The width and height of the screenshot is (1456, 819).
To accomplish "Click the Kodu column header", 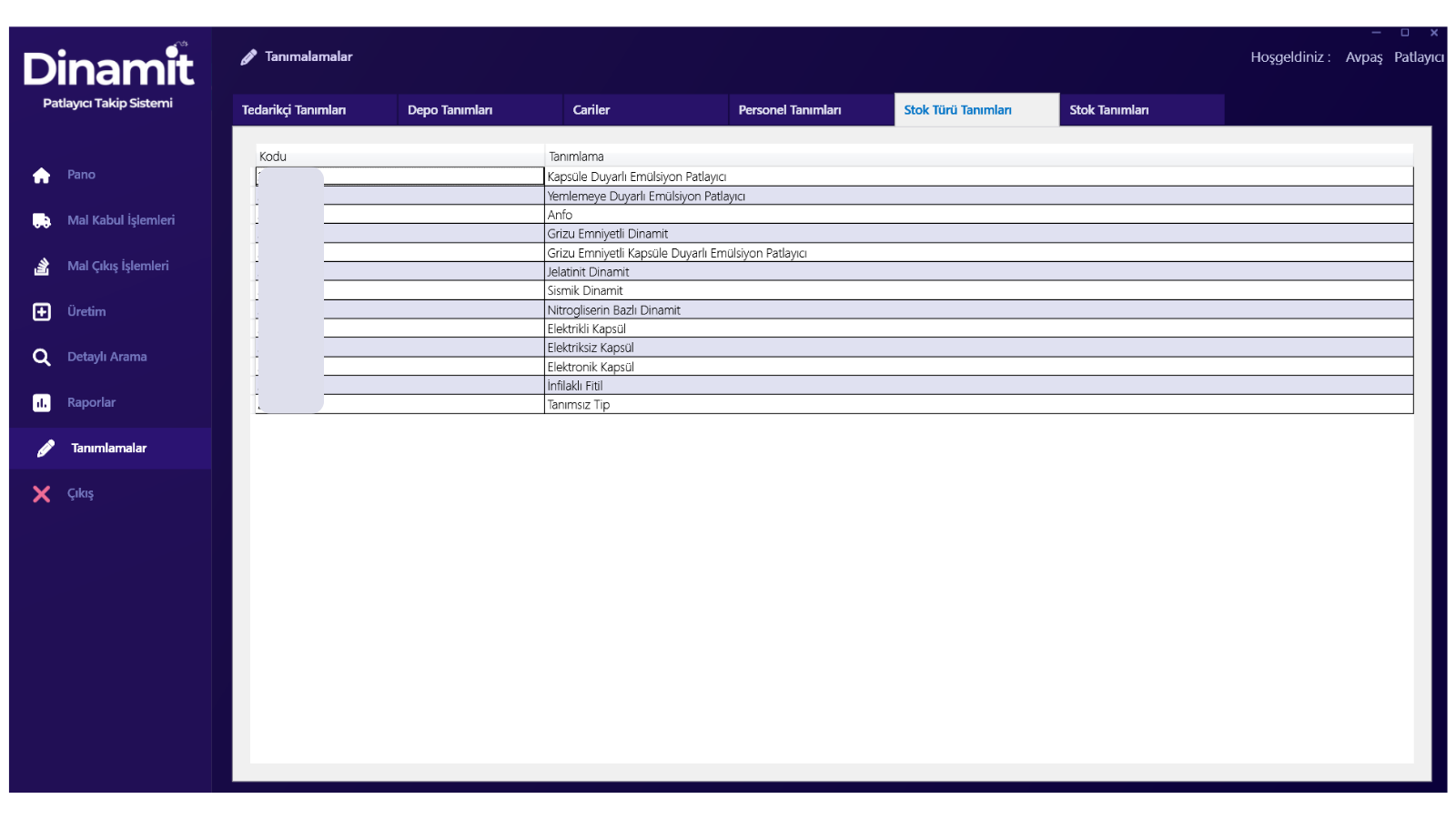I will (x=399, y=157).
